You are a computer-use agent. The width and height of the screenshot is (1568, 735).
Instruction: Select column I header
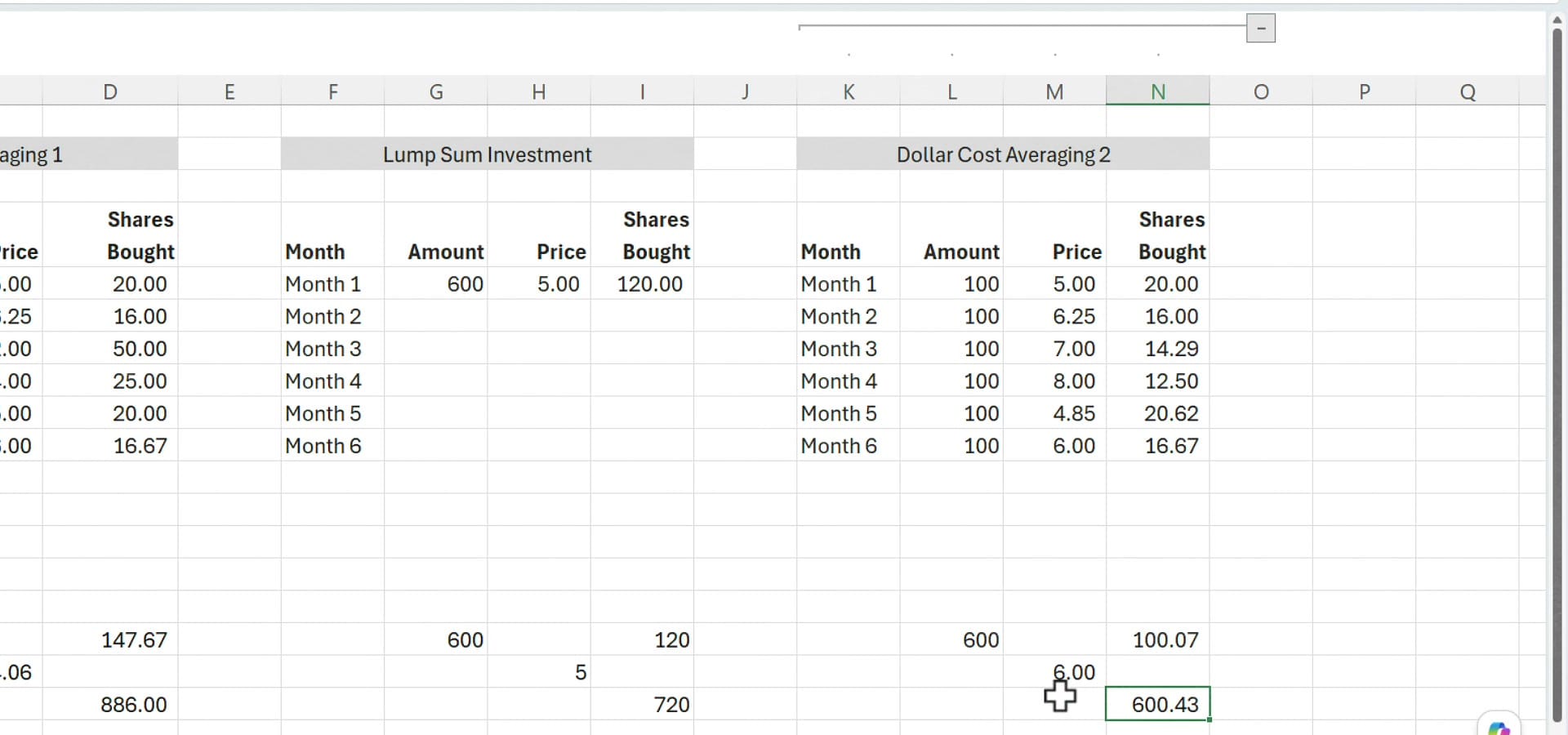[x=642, y=91]
